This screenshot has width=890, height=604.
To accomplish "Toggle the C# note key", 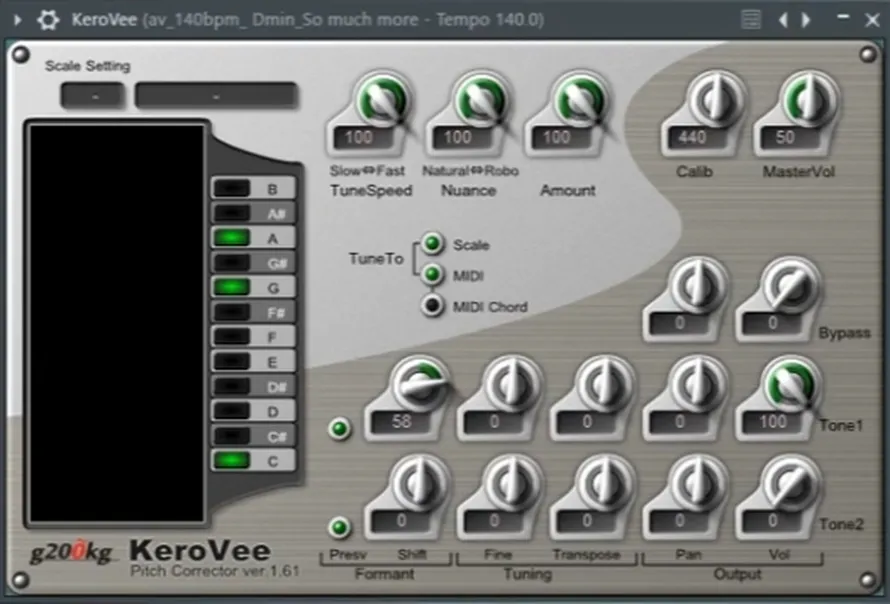I will tap(253, 436).
